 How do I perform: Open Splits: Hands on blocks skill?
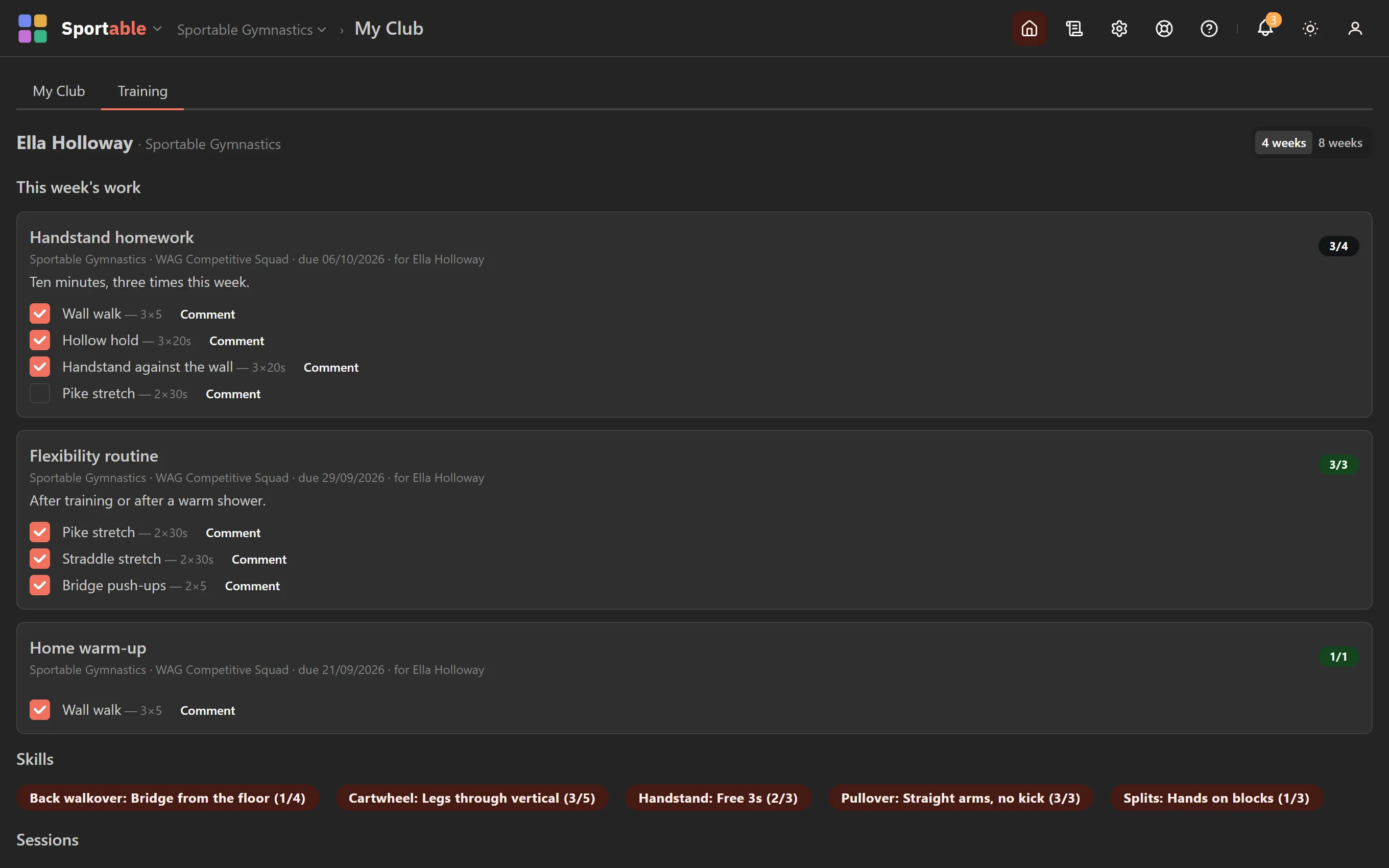pos(1216,798)
